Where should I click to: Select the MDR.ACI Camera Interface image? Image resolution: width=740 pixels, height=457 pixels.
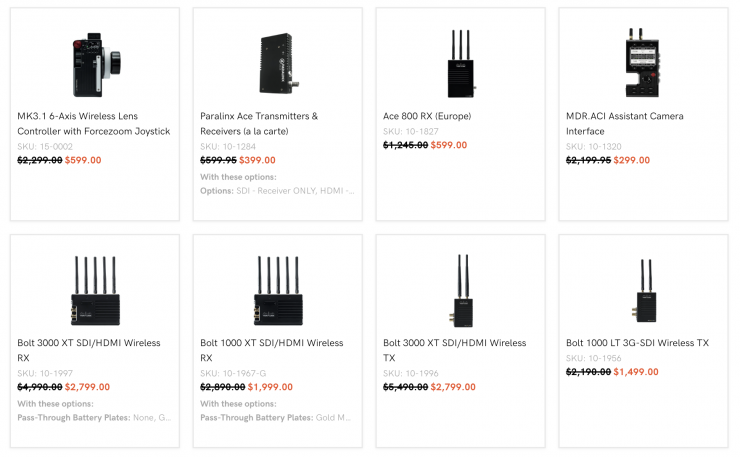(x=643, y=61)
